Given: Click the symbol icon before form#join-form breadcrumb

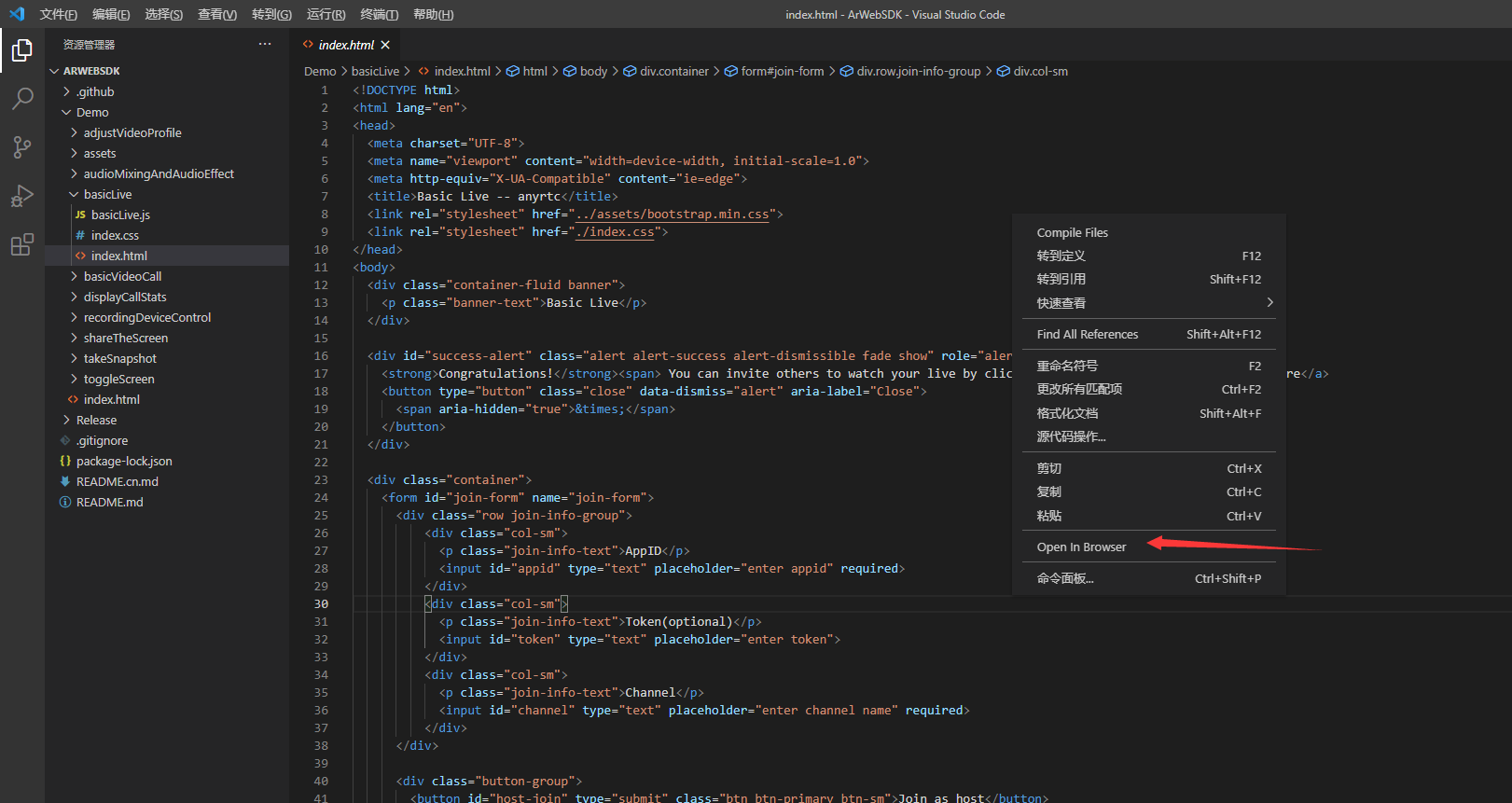Looking at the screenshot, I should (731, 71).
